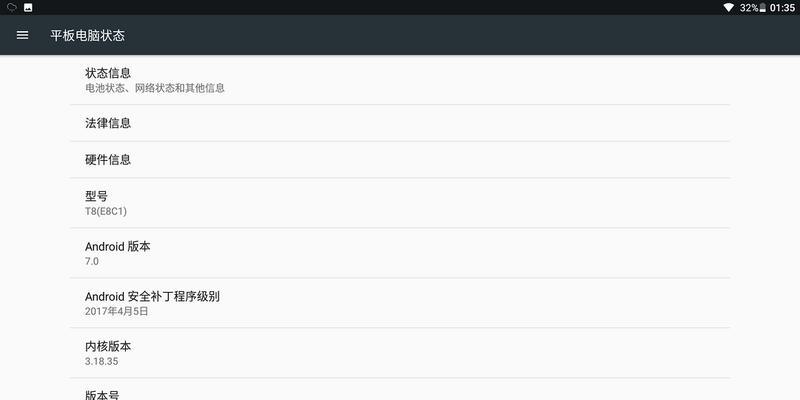Tap the 32% battery percentage text
800x400 pixels.
click(x=749, y=8)
